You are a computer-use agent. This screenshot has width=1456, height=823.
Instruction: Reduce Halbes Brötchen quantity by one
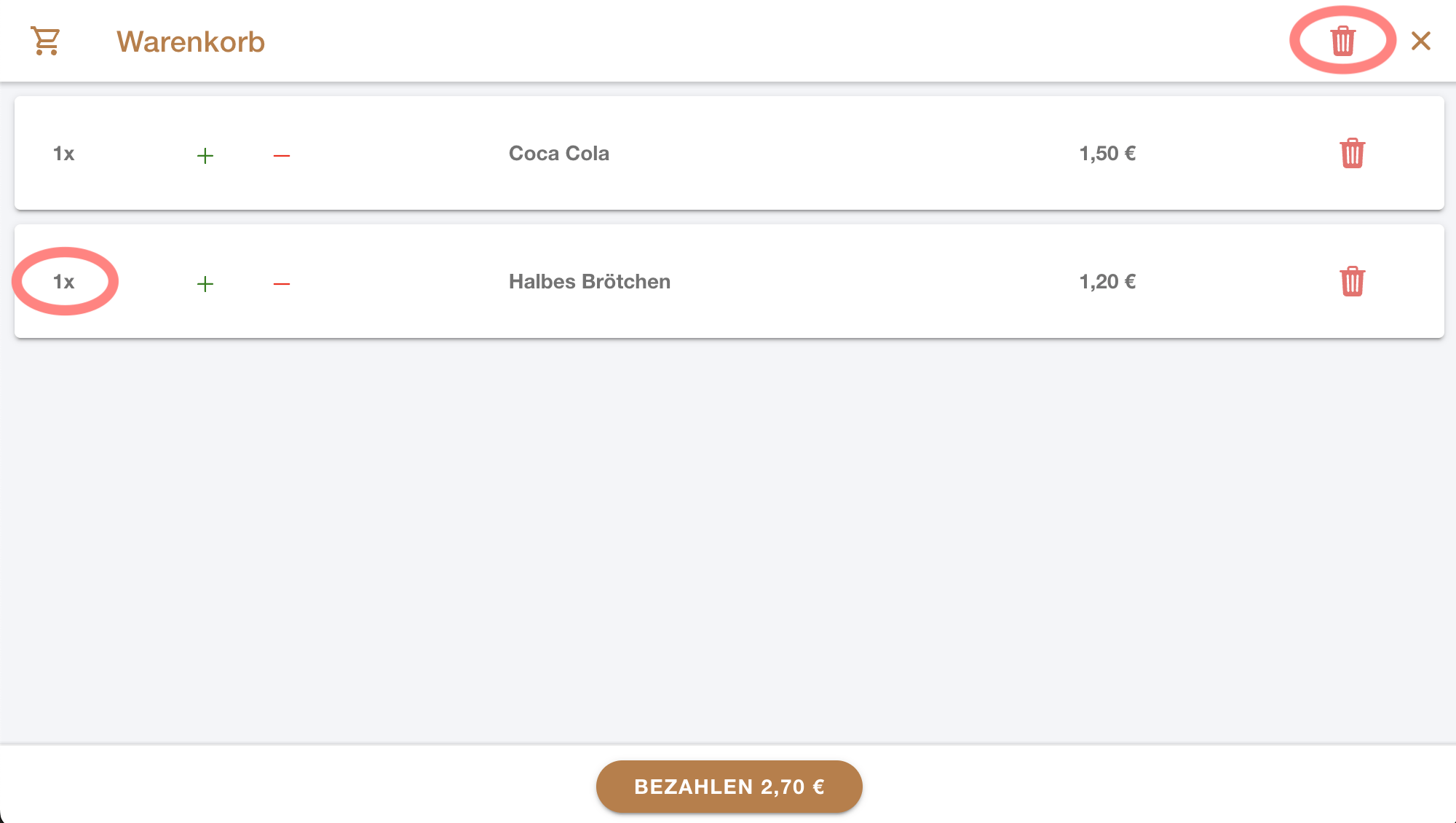[282, 283]
